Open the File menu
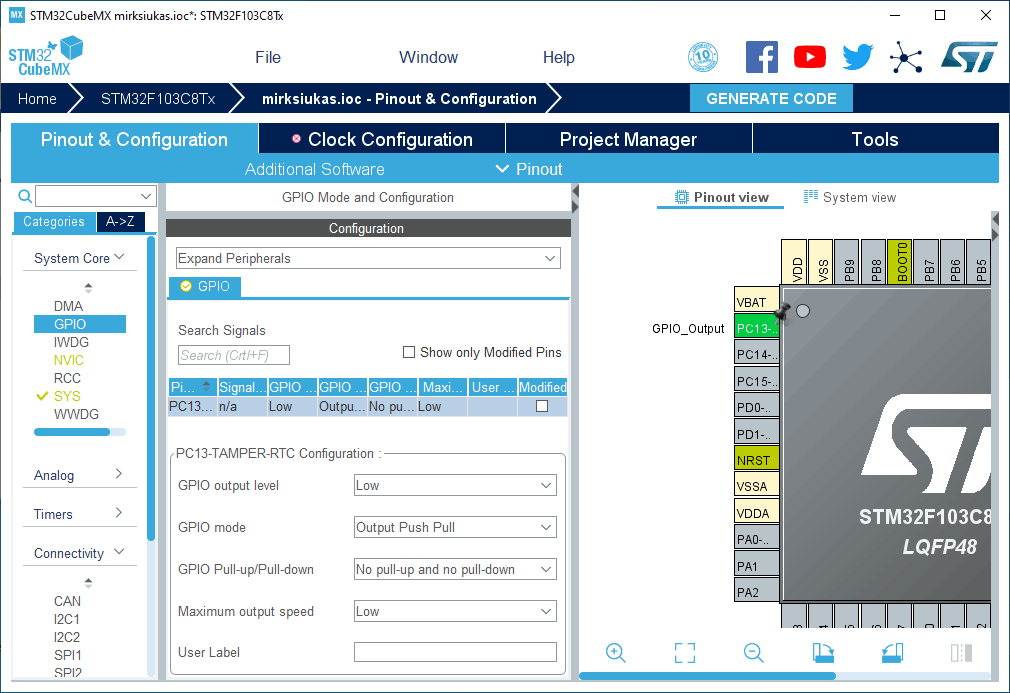The height and width of the screenshot is (693, 1010). [x=268, y=57]
